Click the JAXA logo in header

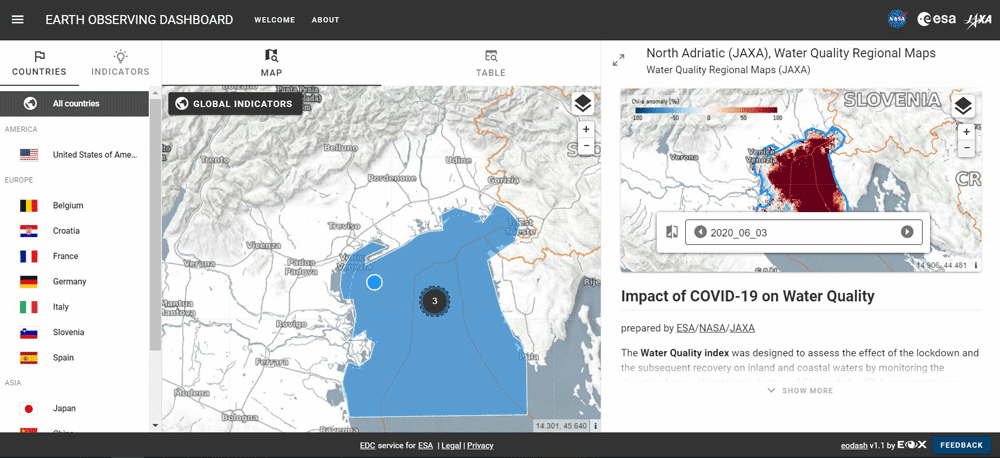pyautogui.click(x=978, y=20)
